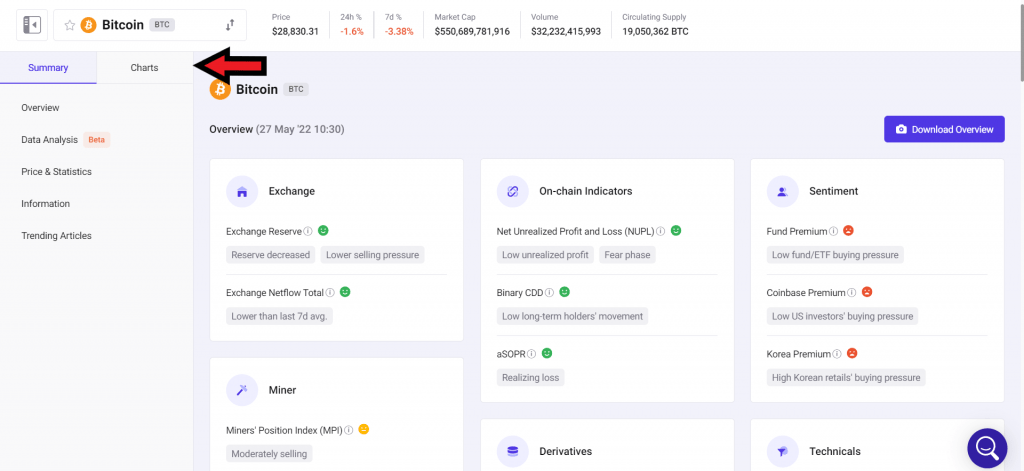
Task: Star Bitcoin as a favorite
Action: pos(70,25)
